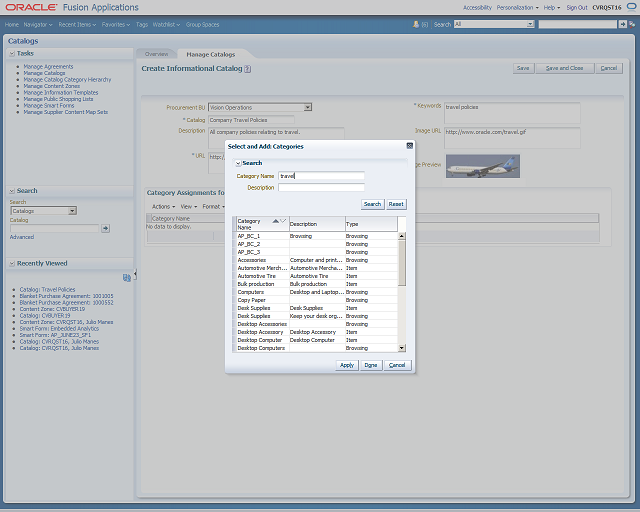Click the scroll up arrow in category list
The width and height of the screenshot is (640, 512).
click(402, 236)
